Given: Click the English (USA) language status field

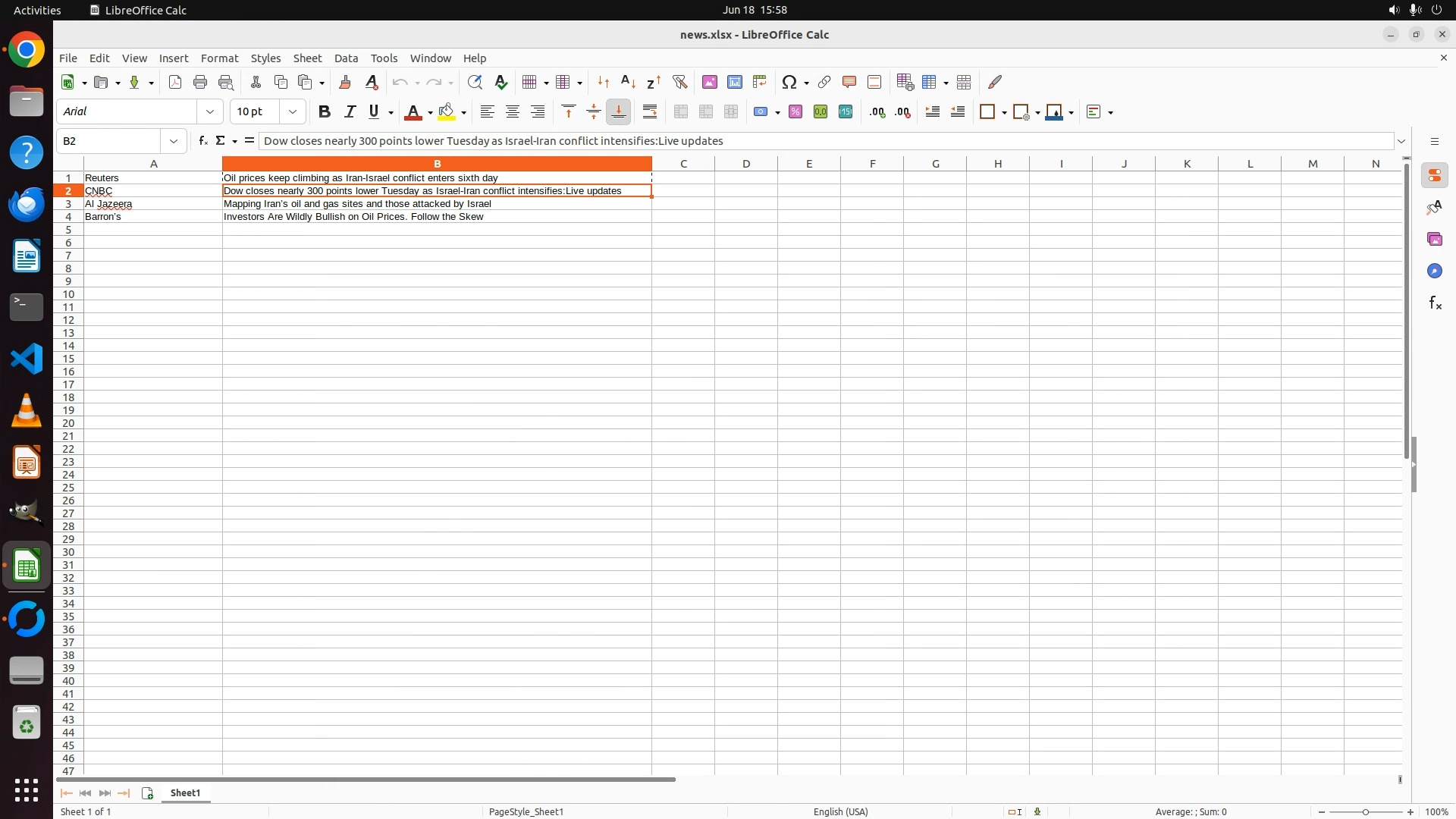Looking at the screenshot, I should point(840,811).
